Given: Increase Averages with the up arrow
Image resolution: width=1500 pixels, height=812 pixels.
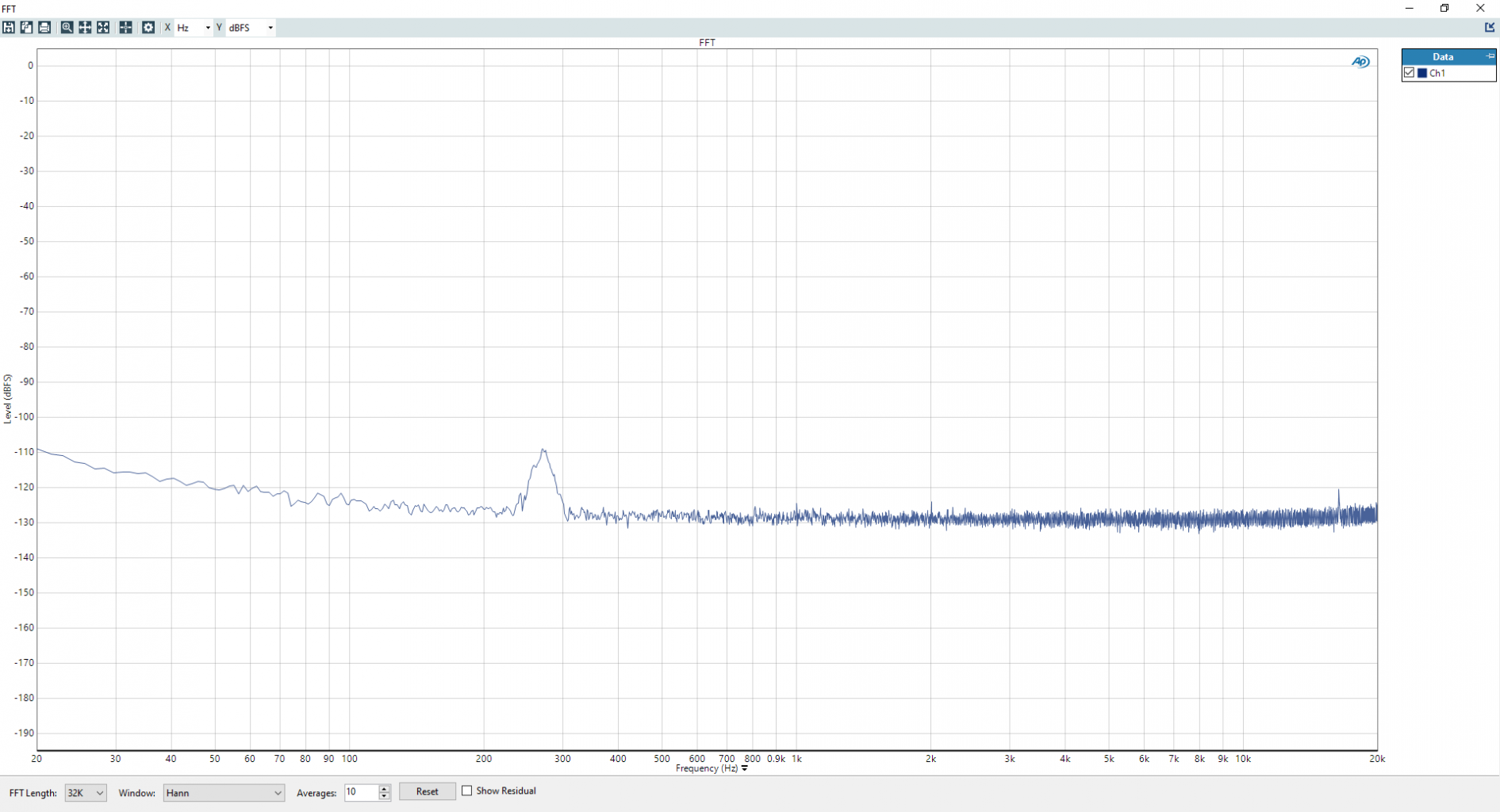Looking at the screenshot, I should (385, 788).
